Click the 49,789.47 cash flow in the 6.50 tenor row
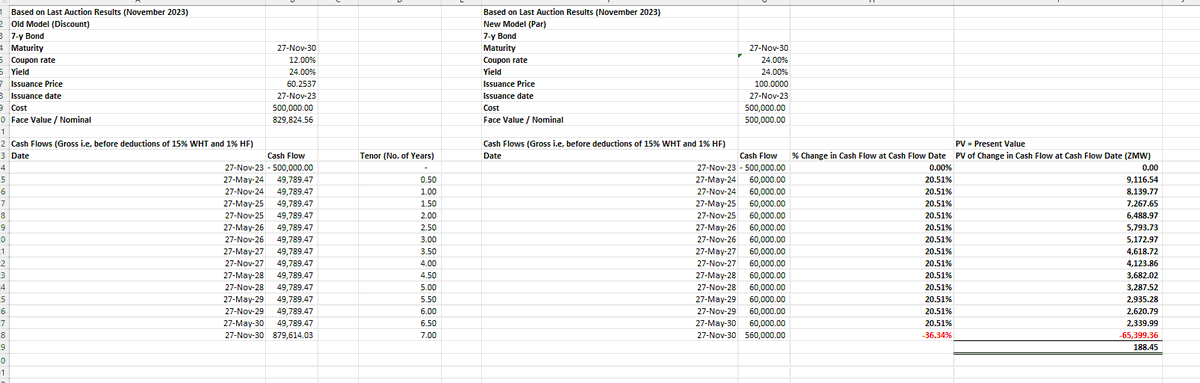 click(x=295, y=323)
